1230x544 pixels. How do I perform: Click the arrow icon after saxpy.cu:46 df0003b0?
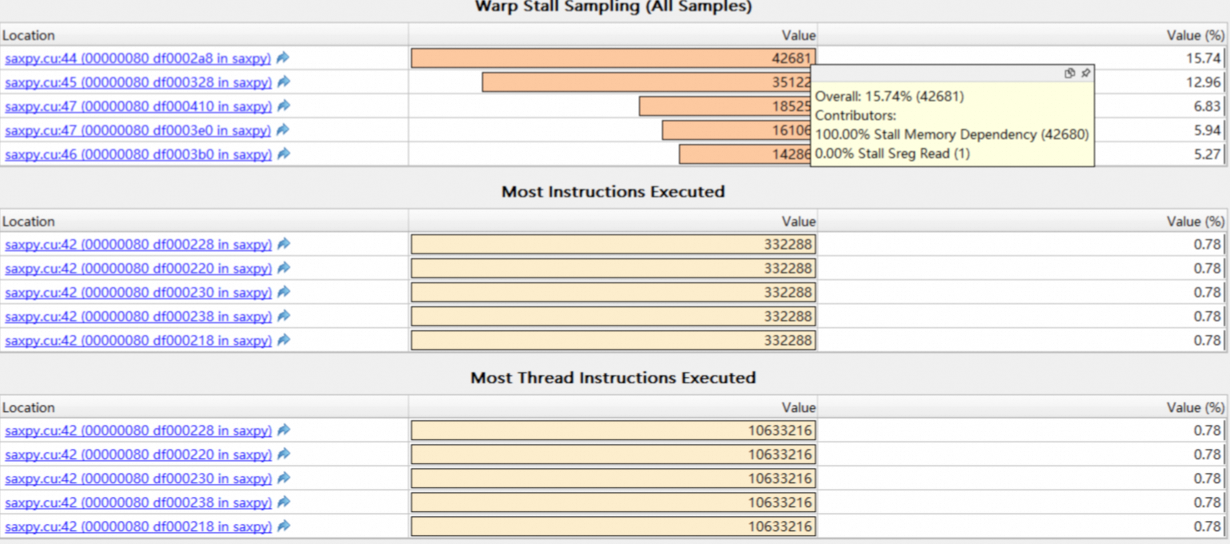283,154
